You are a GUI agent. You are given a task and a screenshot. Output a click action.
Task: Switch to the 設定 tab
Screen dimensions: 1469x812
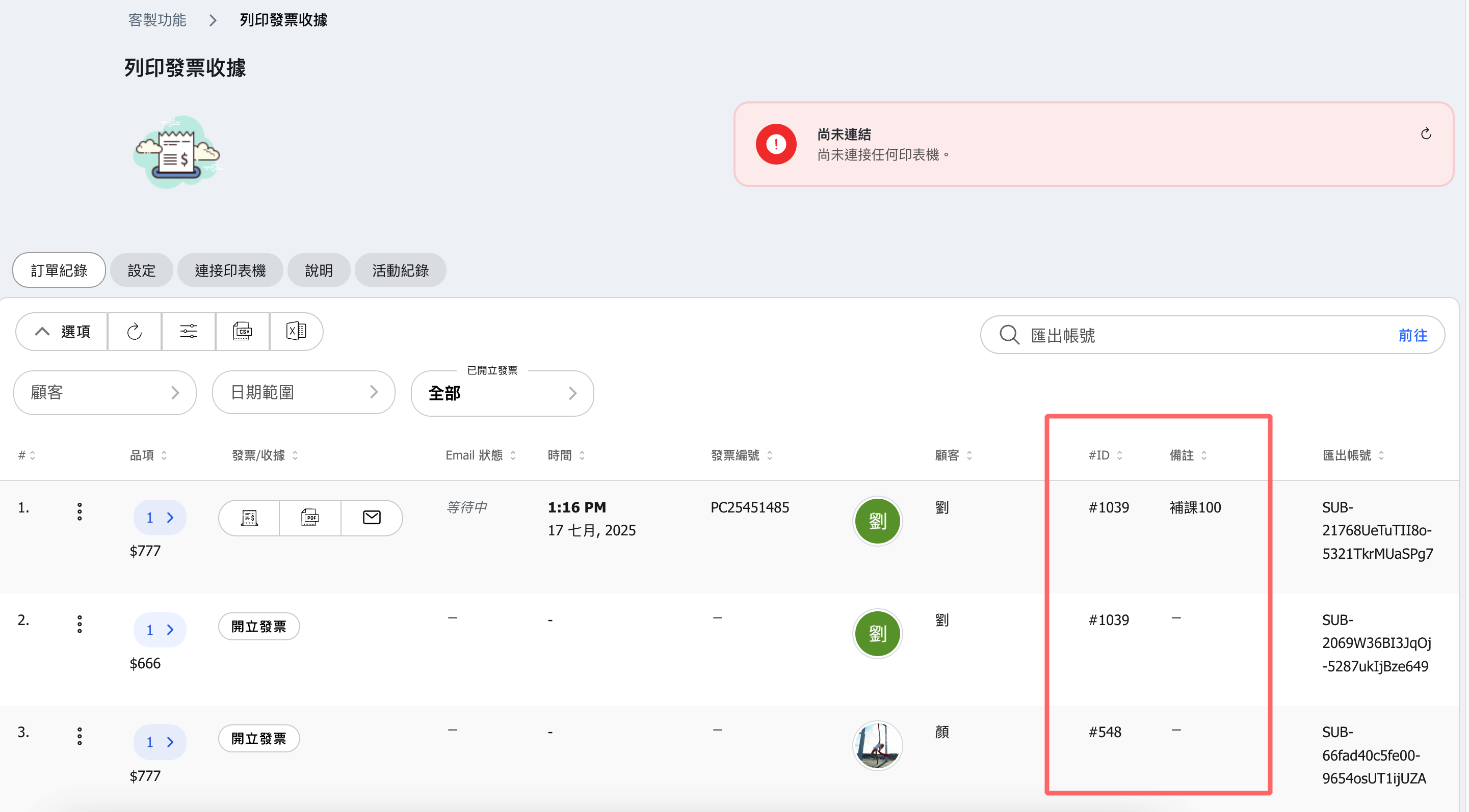point(141,270)
